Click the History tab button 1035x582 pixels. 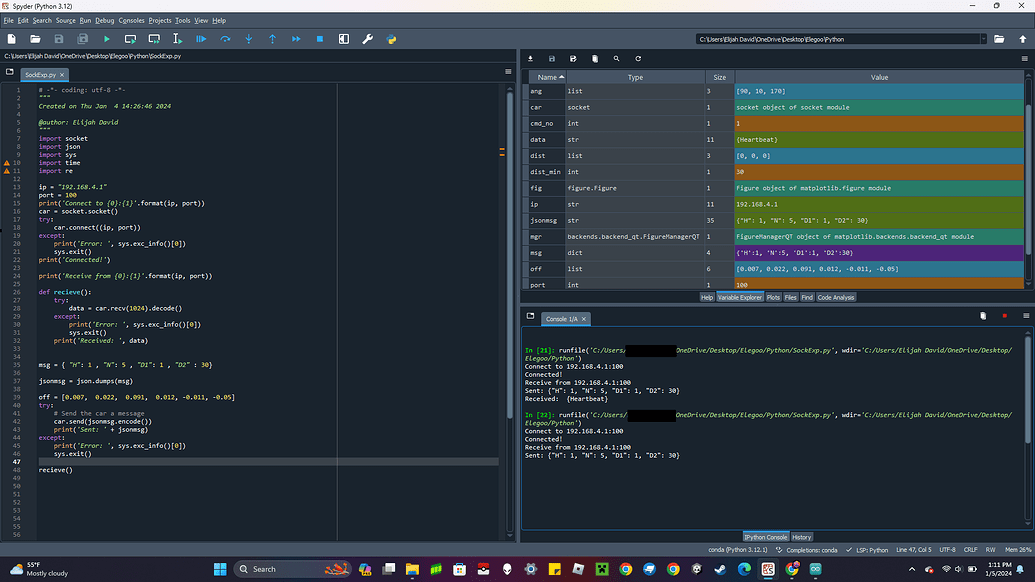[x=801, y=537]
